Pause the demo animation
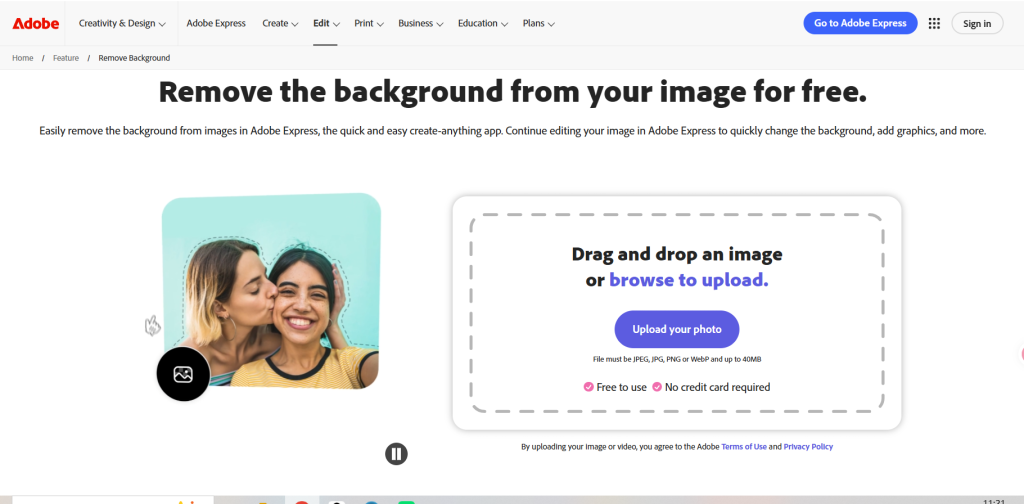Image resolution: width=1024 pixels, height=504 pixels. click(397, 454)
